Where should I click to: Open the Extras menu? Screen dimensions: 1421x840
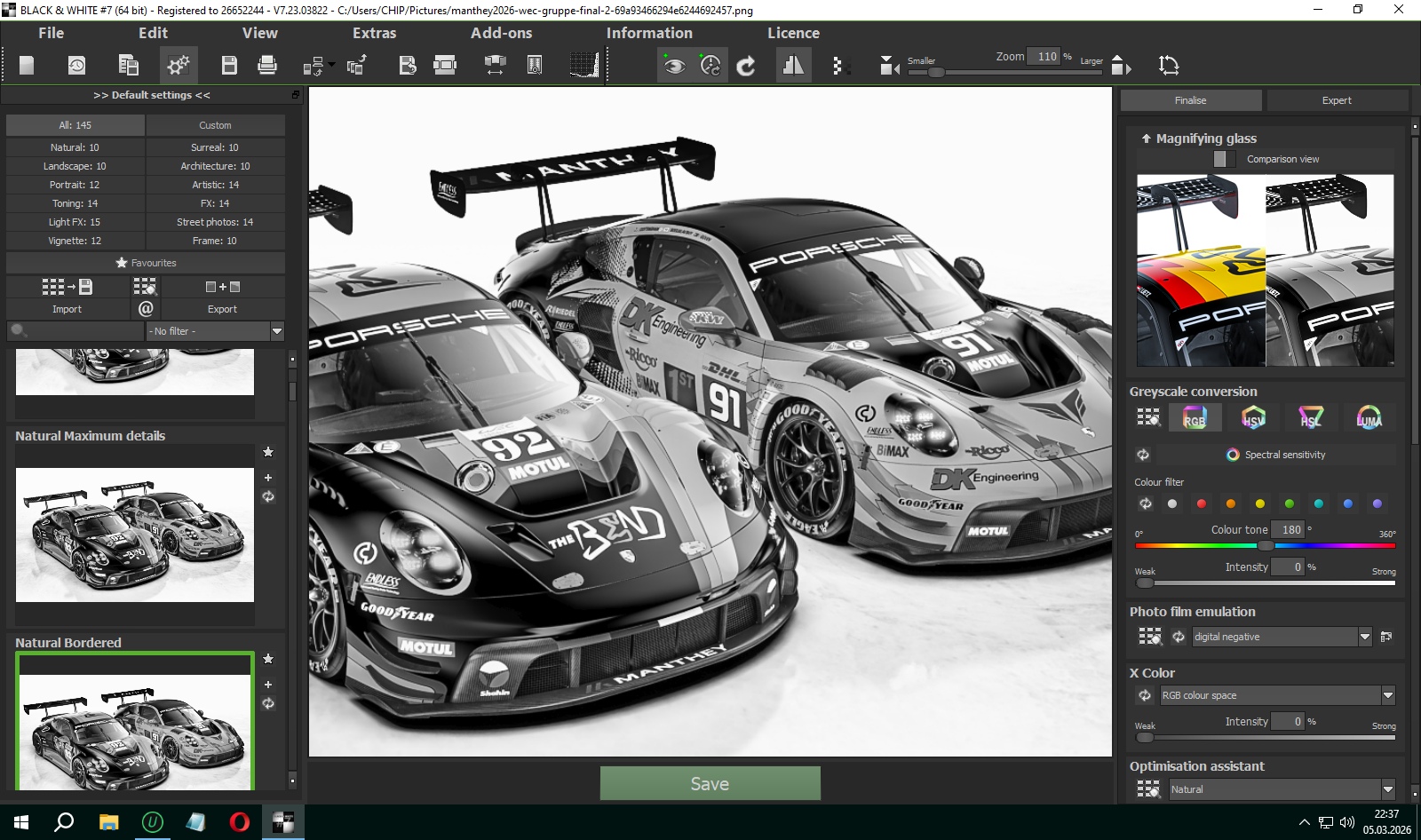coord(374,33)
